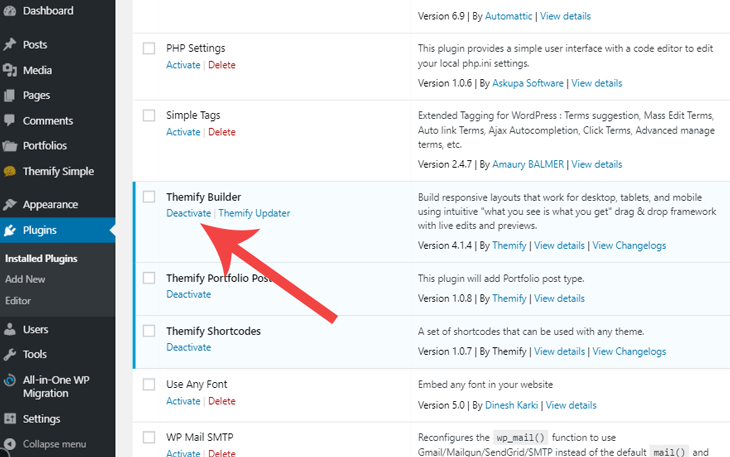
Task: Click the Dashboard gauge icon
Action: [9, 11]
